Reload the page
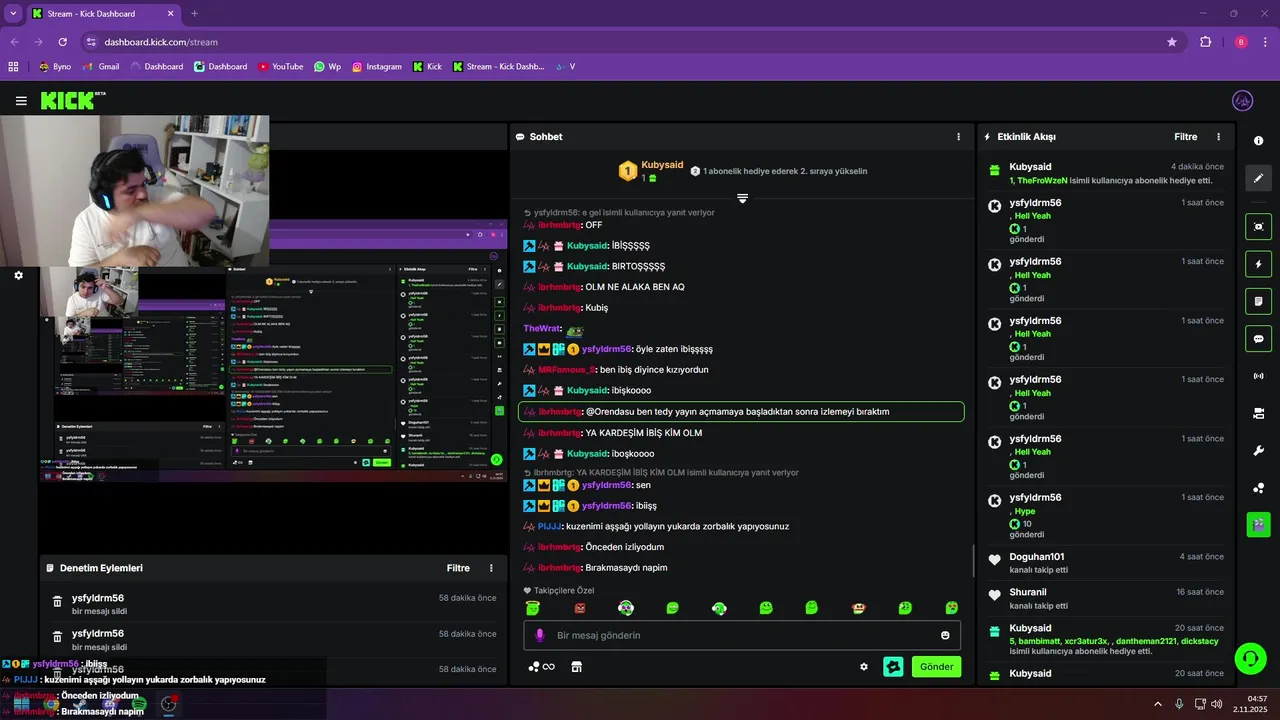1280x720 pixels. coord(62,42)
